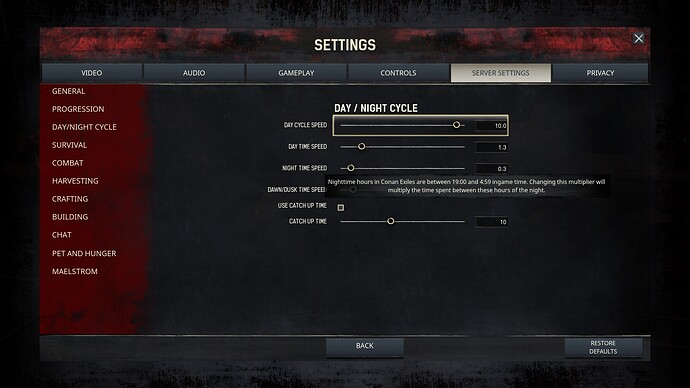This screenshot has height=388, width=690.
Task: Click the Night Time Speed slider handle
Action: coord(351,168)
